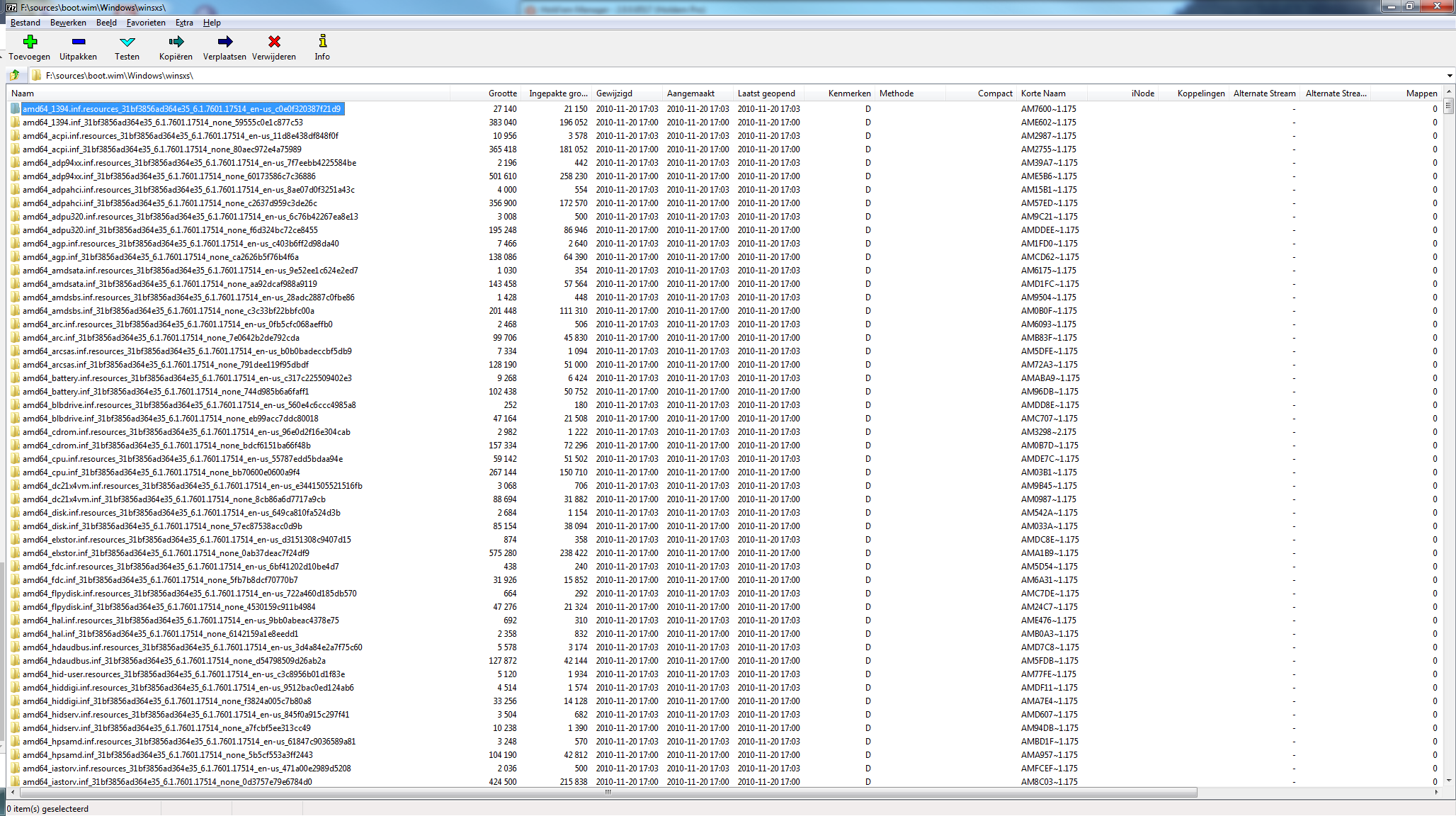Sort by the Korte Naam column header
The image size is (1456, 816).
coord(1053,93)
